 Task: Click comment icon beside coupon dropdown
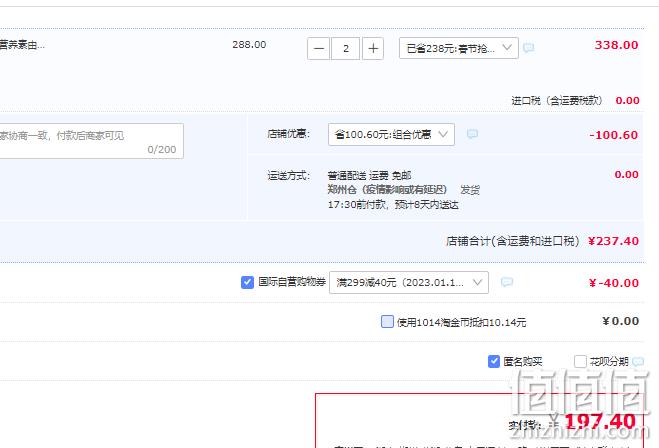pos(507,282)
